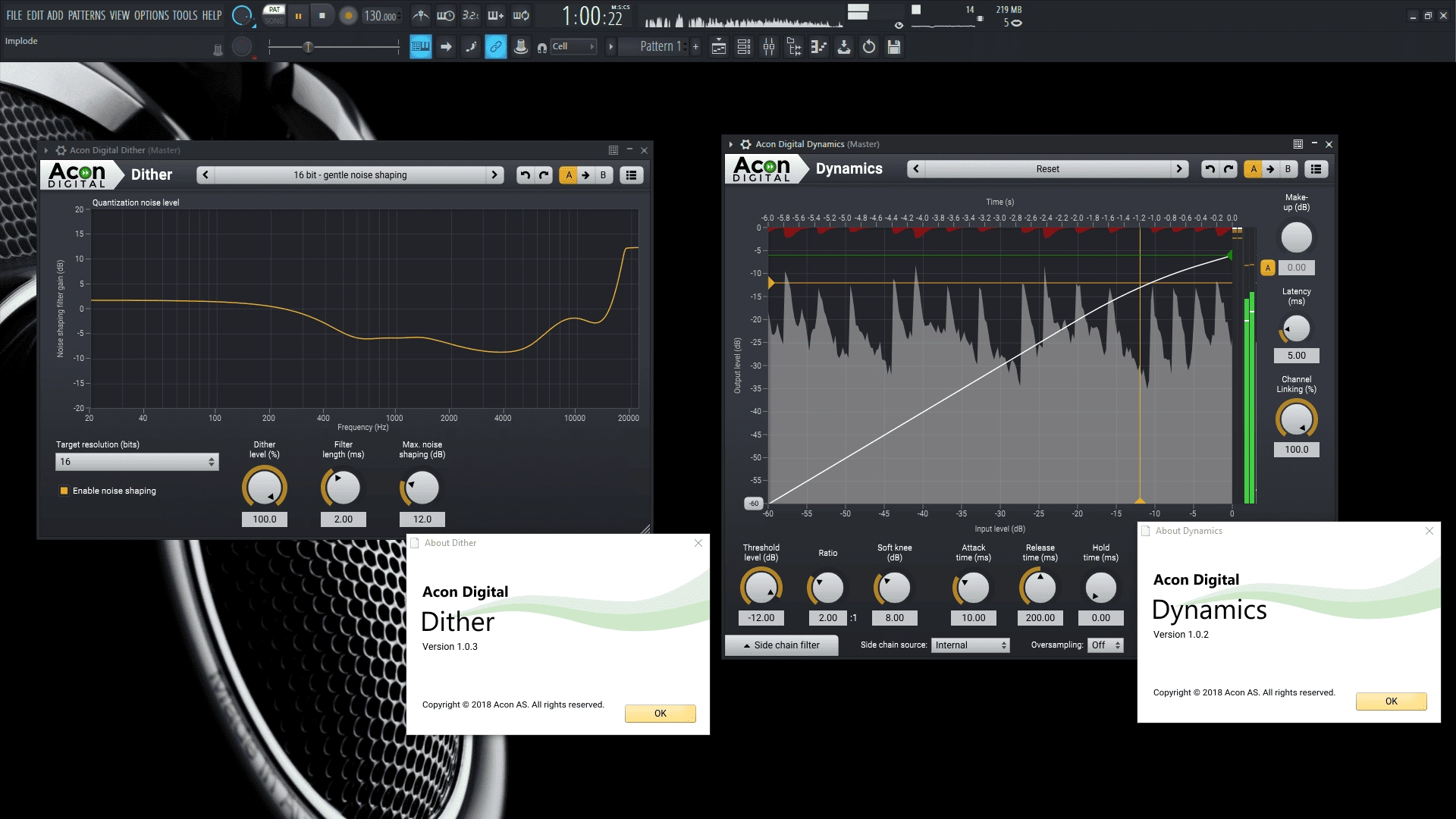Open the ADD menu
Image resolution: width=1456 pixels, height=819 pixels.
tap(55, 15)
